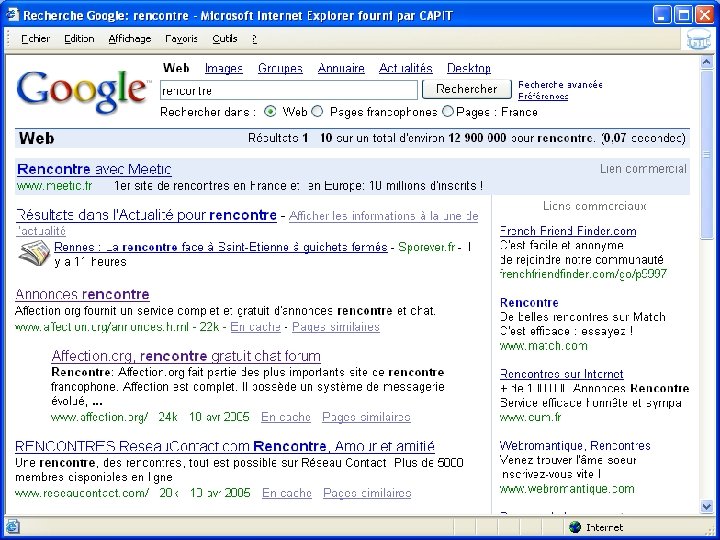
Task: Click the Internet zone globe icon
Action: pos(575,527)
